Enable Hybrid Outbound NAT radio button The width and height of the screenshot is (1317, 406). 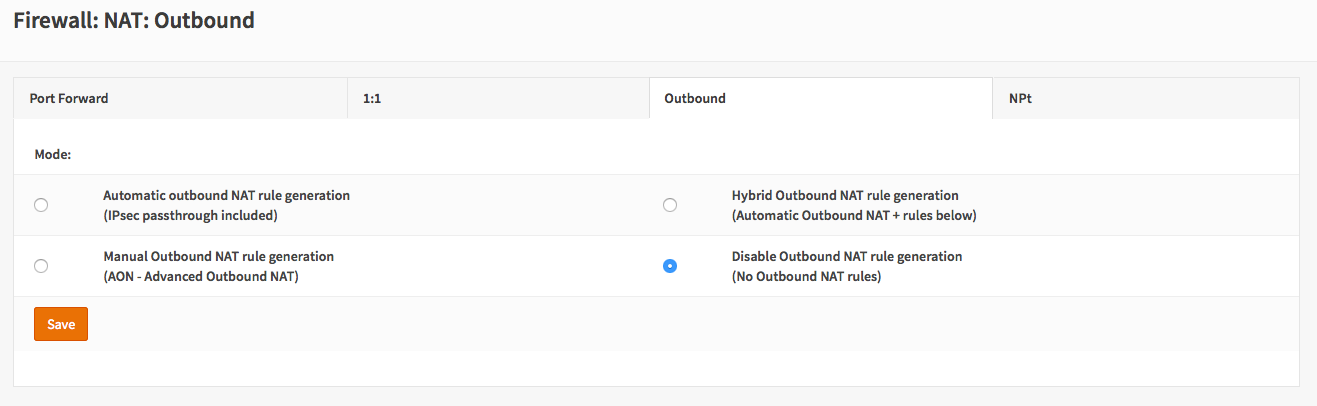pos(670,205)
